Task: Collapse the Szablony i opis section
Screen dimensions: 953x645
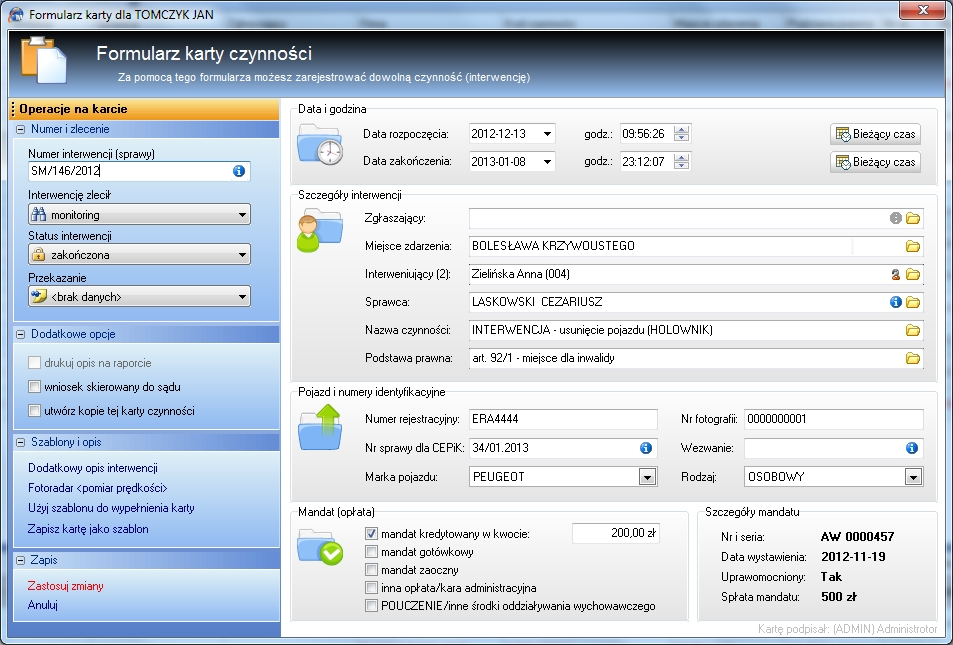Action: [x=21, y=441]
